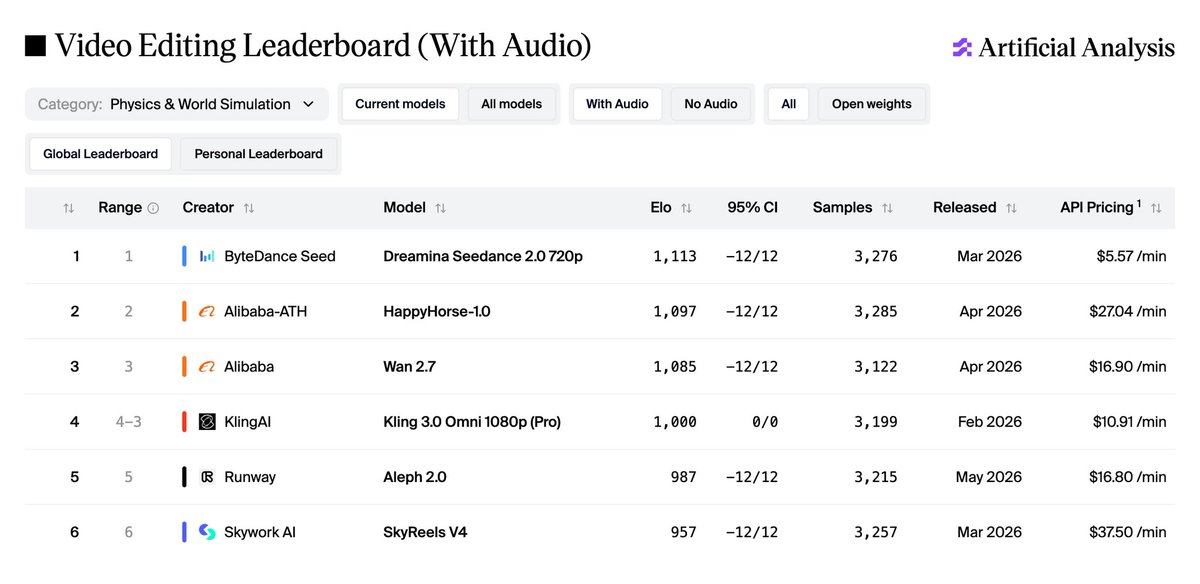
Task: Open the Personal Leaderboard tab
Action: pyautogui.click(x=258, y=154)
